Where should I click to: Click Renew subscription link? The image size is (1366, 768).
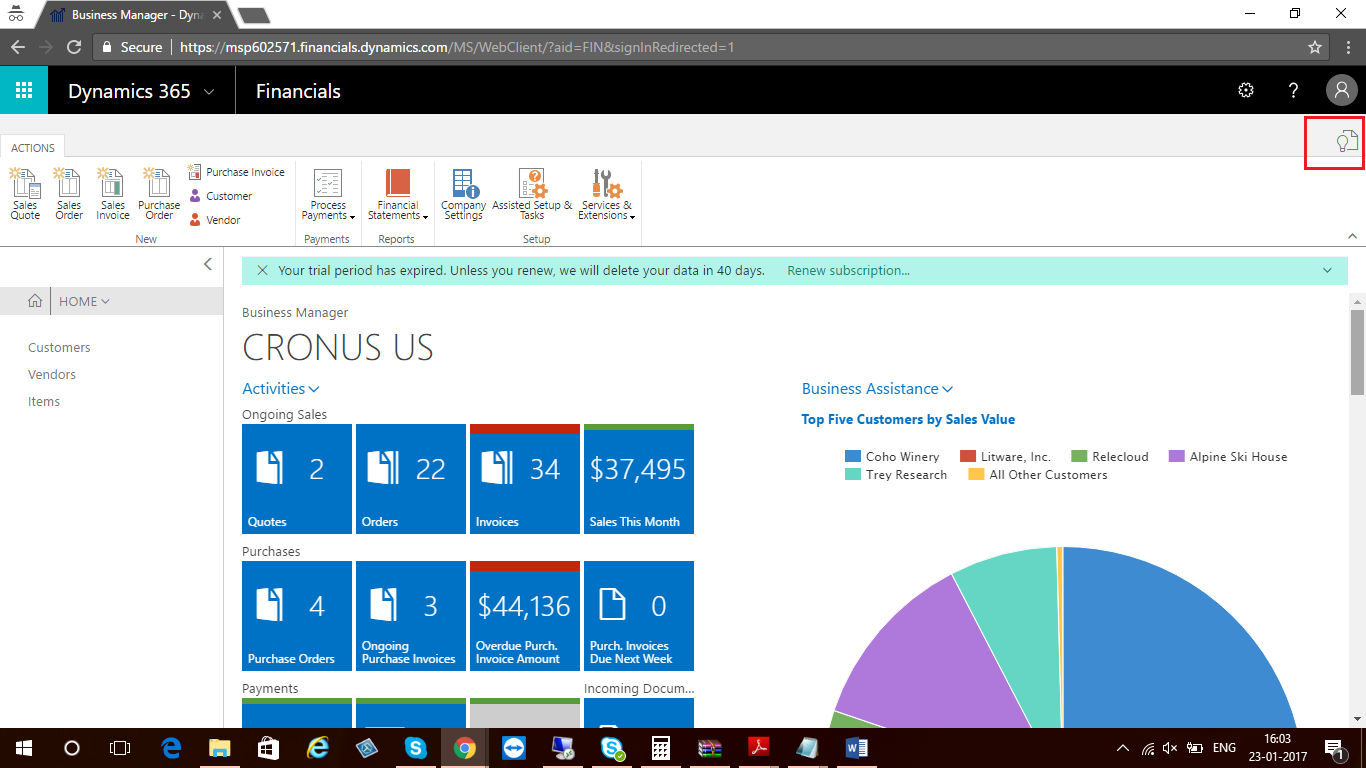pos(848,270)
